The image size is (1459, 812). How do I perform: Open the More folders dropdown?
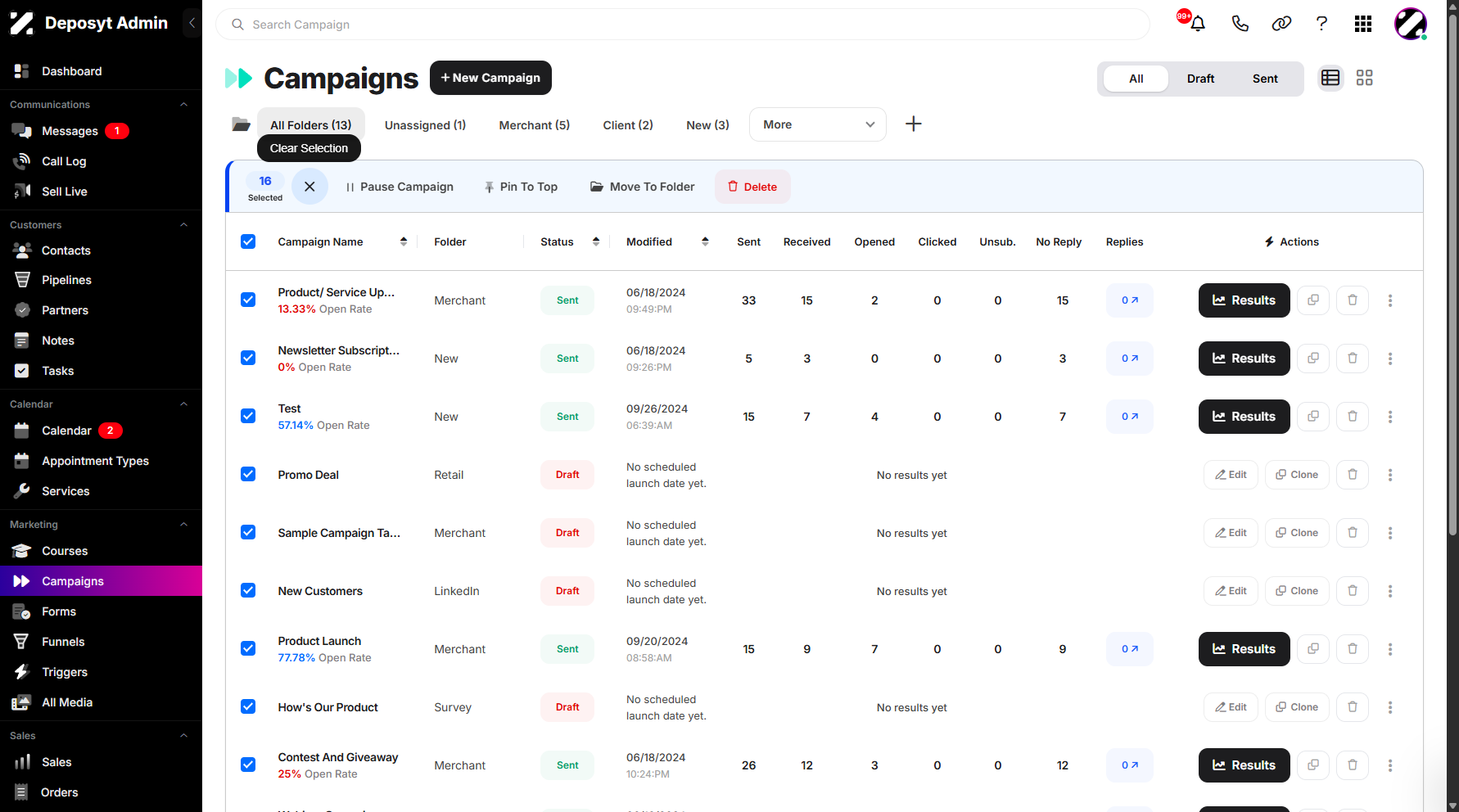pyautogui.click(x=818, y=124)
